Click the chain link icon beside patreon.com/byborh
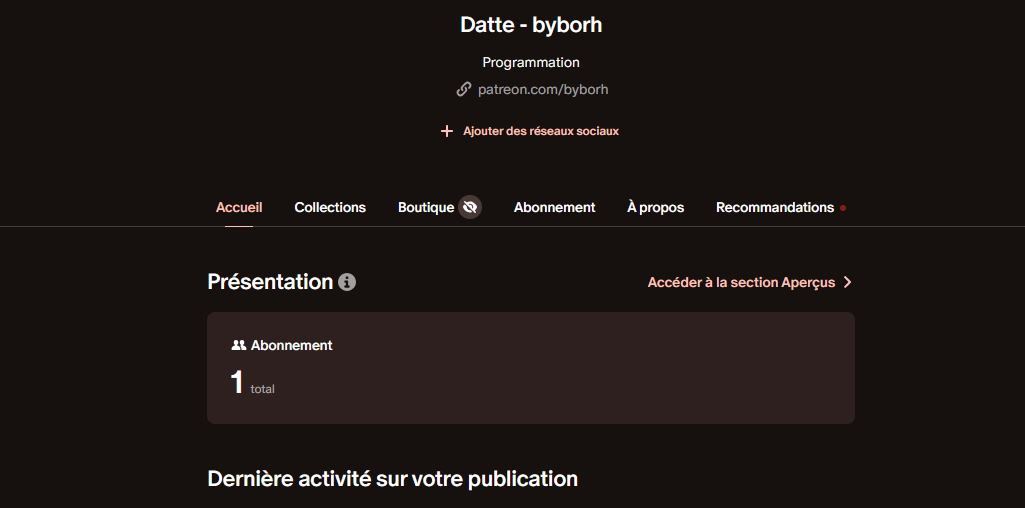 (463, 89)
